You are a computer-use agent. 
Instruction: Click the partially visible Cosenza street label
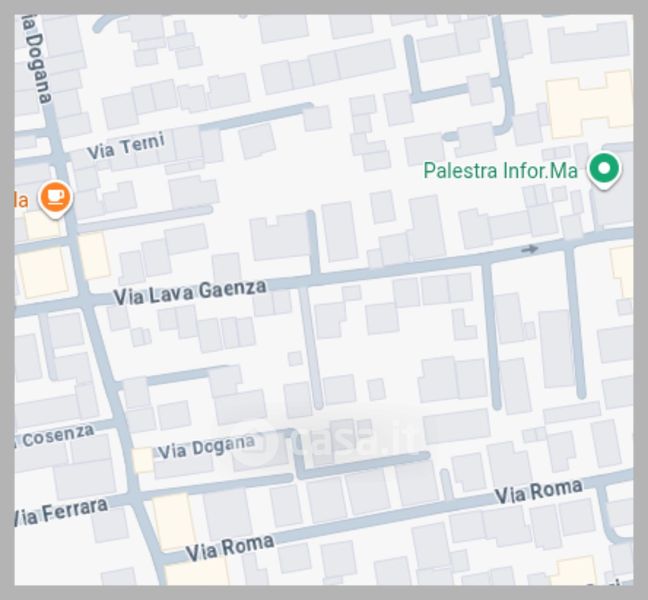pos(55,436)
